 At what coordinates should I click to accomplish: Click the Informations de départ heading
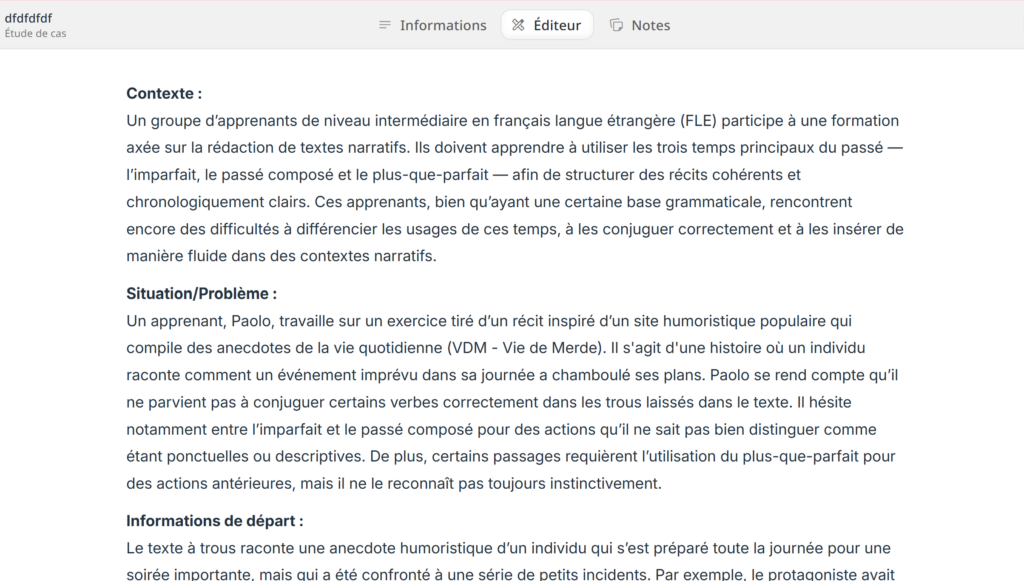[214, 521]
